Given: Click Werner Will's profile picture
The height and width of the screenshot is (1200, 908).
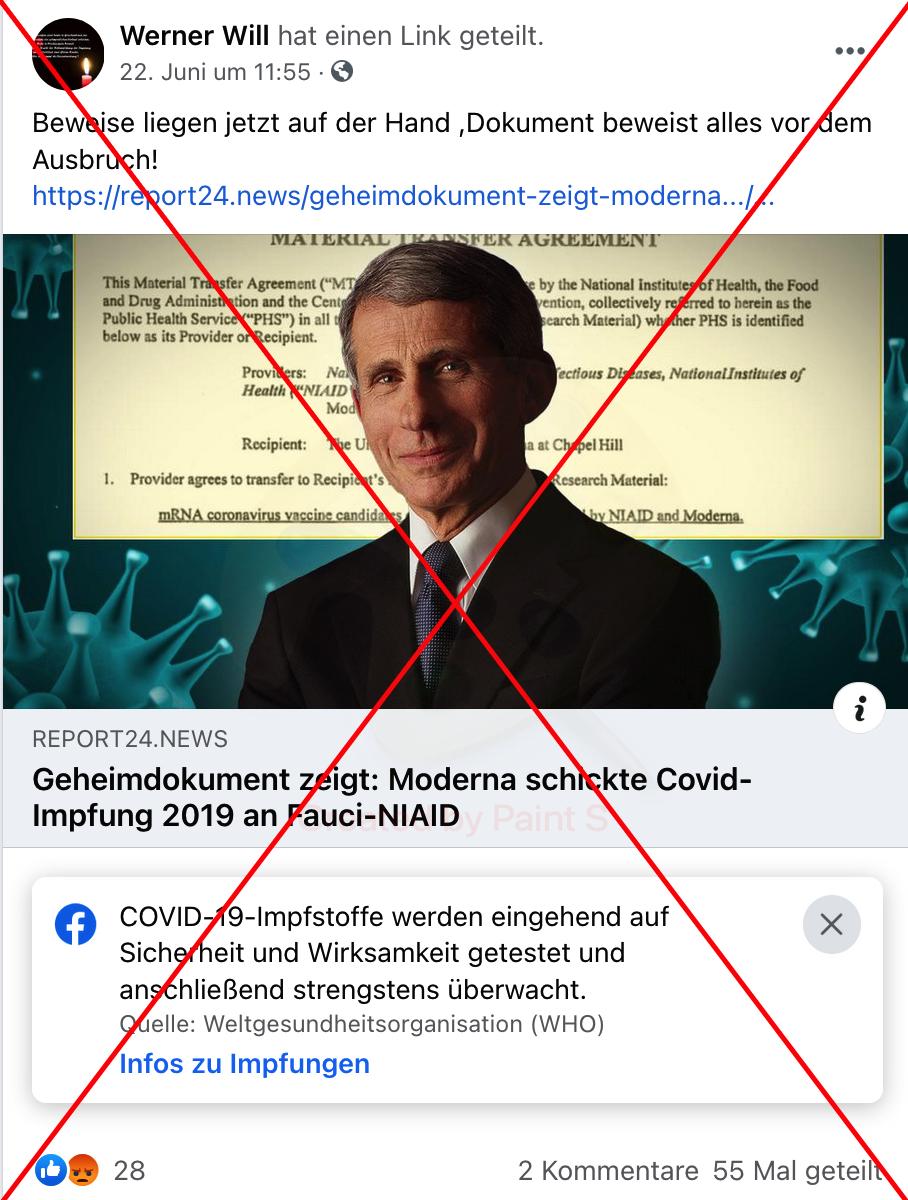Looking at the screenshot, I should click(68, 54).
